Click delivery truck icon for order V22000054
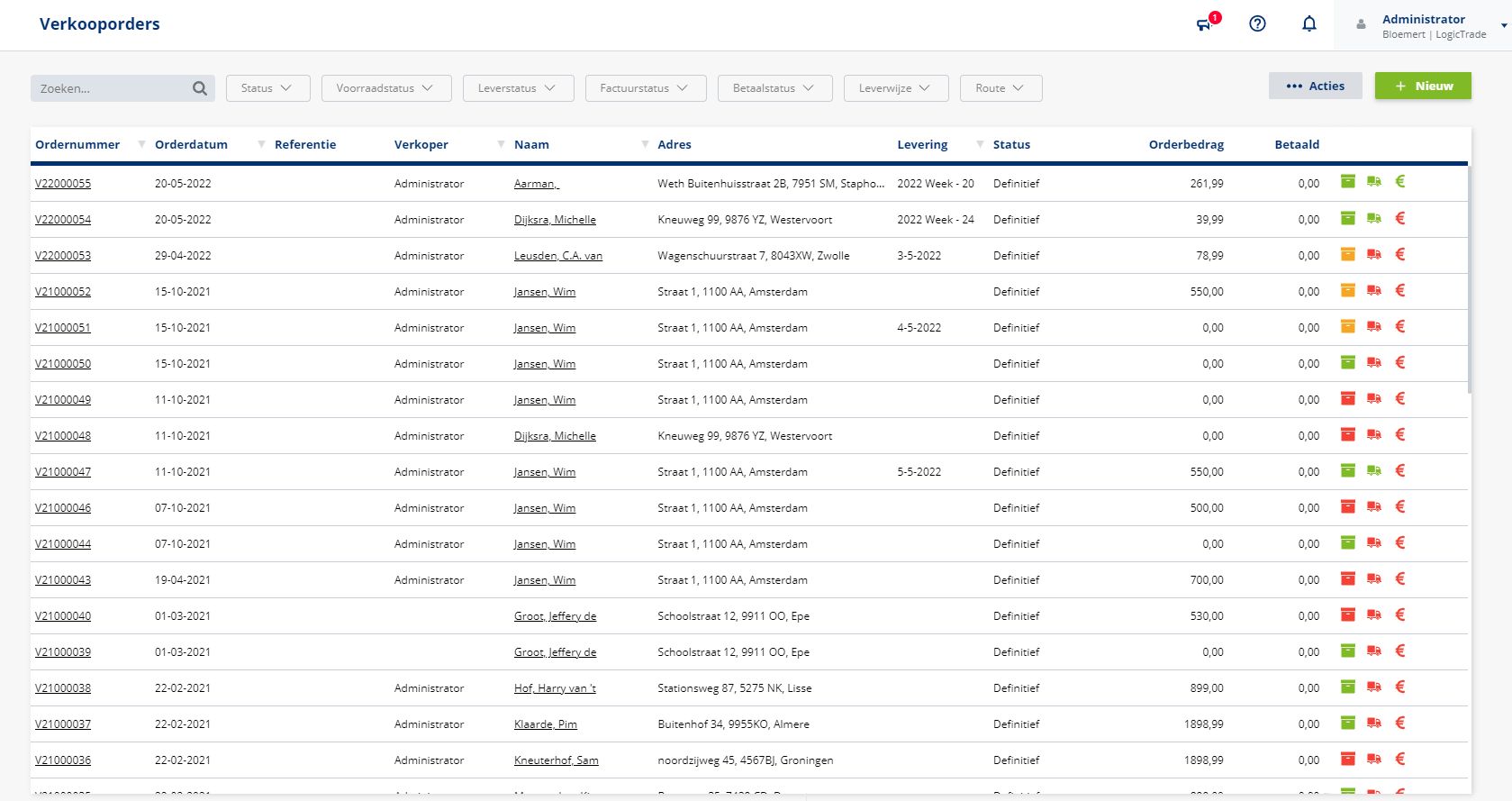Viewport: 1512px width, 801px height. [1373, 218]
